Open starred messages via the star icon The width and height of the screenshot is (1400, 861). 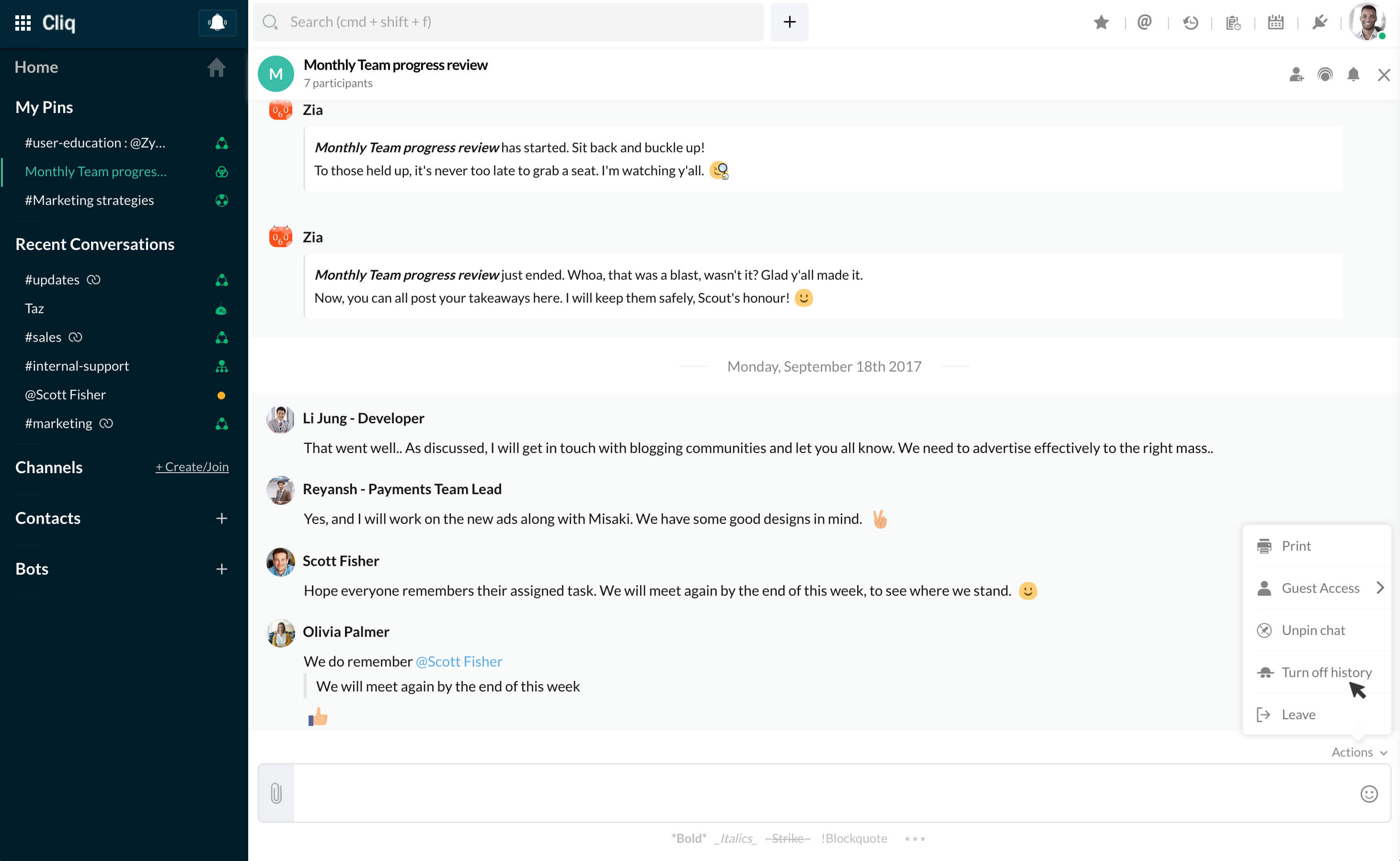(1101, 22)
